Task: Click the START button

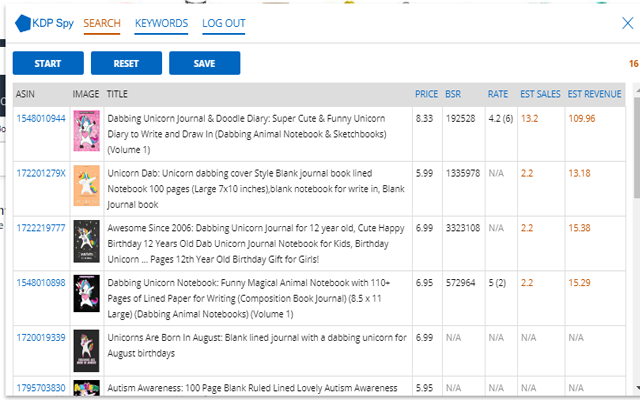Action: coord(48,63)
